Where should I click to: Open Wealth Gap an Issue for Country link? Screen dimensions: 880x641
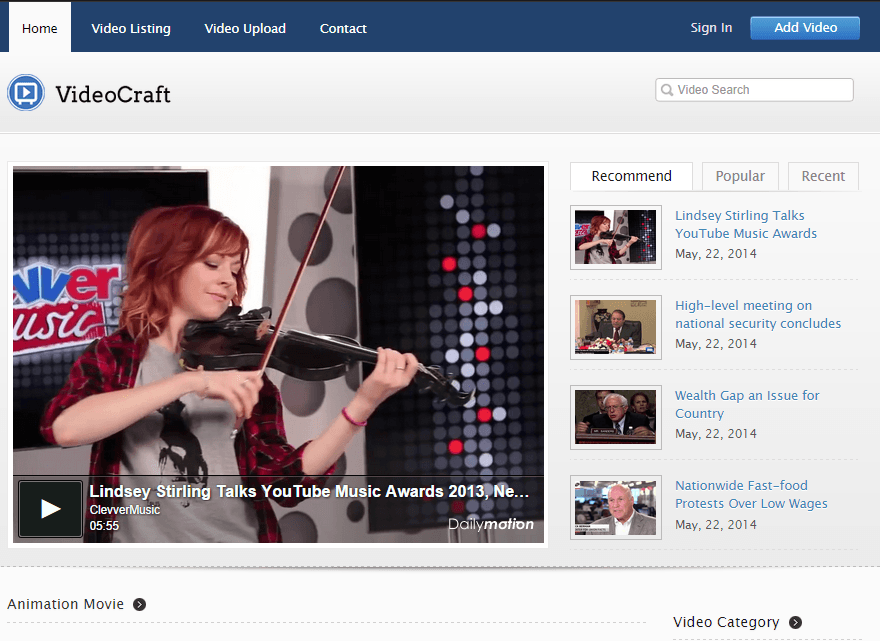(747, 404)
